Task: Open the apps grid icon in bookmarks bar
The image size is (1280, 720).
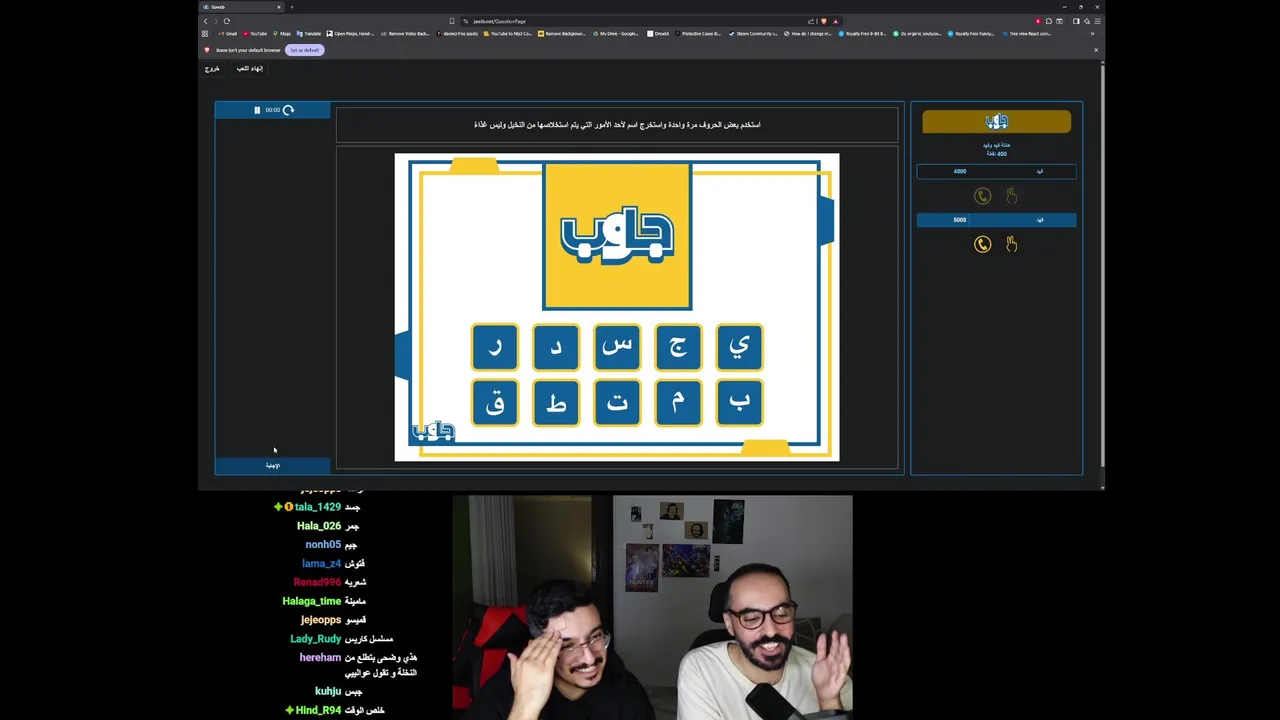Action: (206, 34)
